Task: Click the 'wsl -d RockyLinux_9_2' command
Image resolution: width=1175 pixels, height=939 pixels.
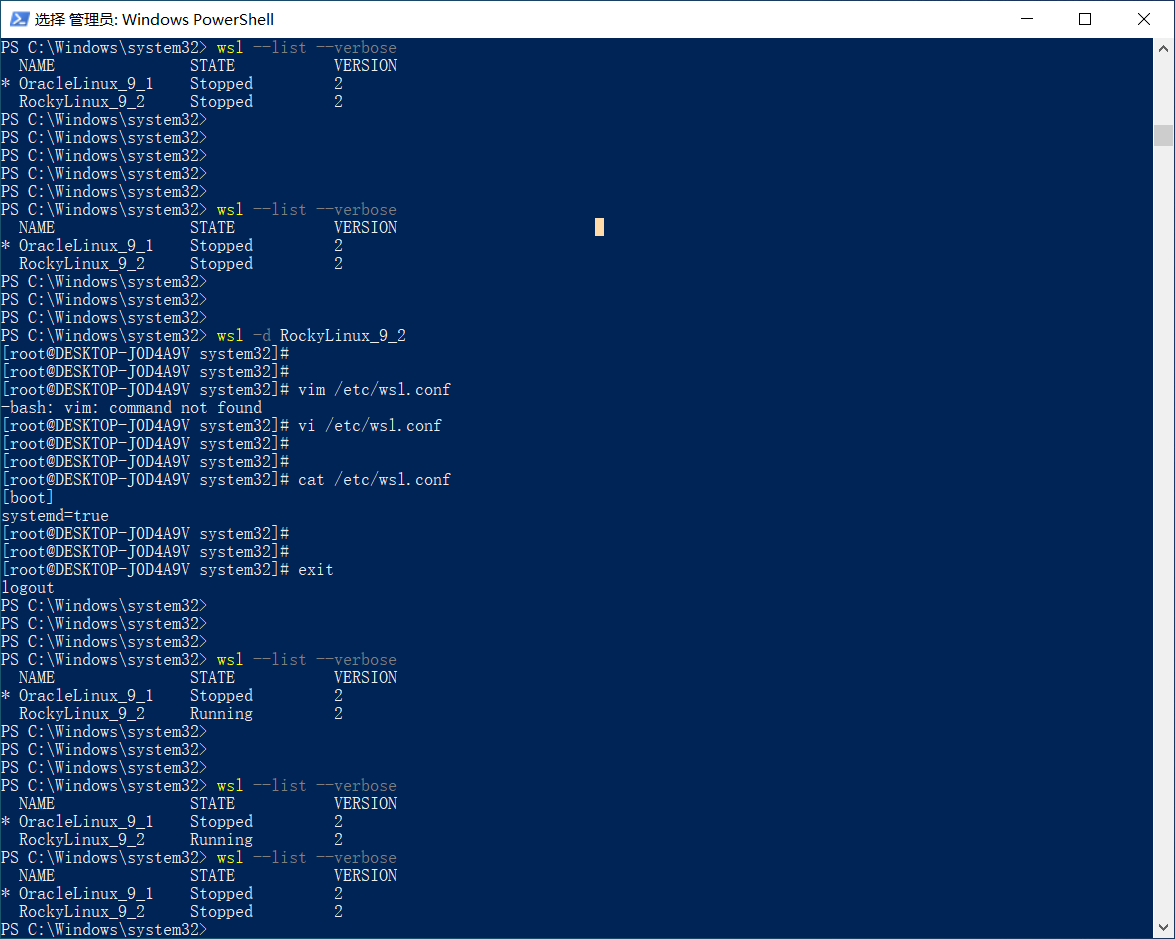Action: [x=311, y=336]
